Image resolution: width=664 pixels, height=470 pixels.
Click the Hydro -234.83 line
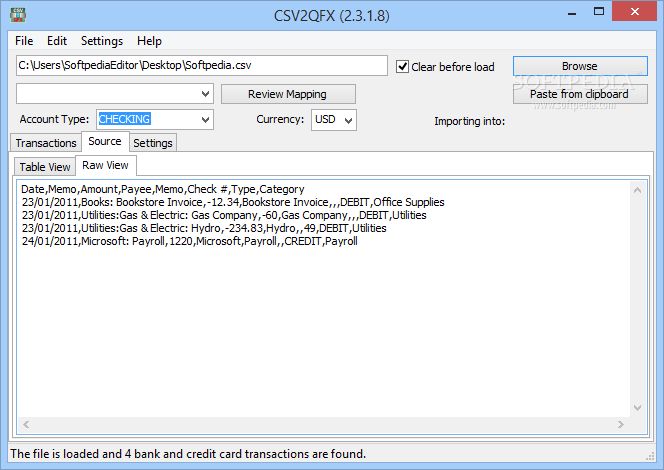204,228
